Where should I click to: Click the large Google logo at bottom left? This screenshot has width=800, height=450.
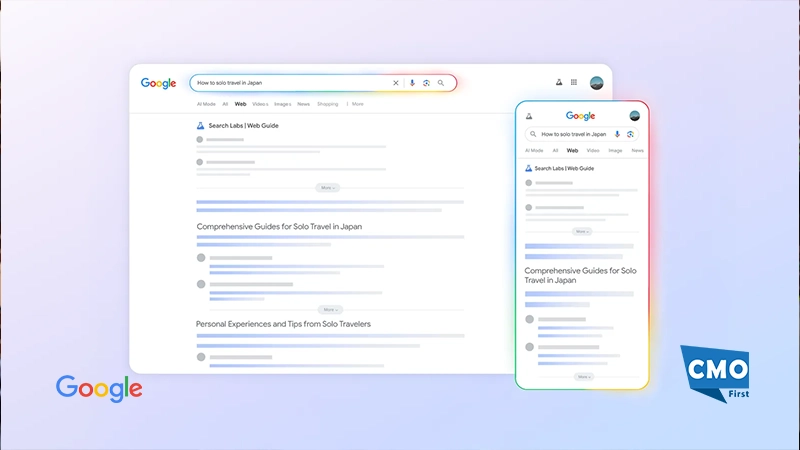click(x=99, y=389)
